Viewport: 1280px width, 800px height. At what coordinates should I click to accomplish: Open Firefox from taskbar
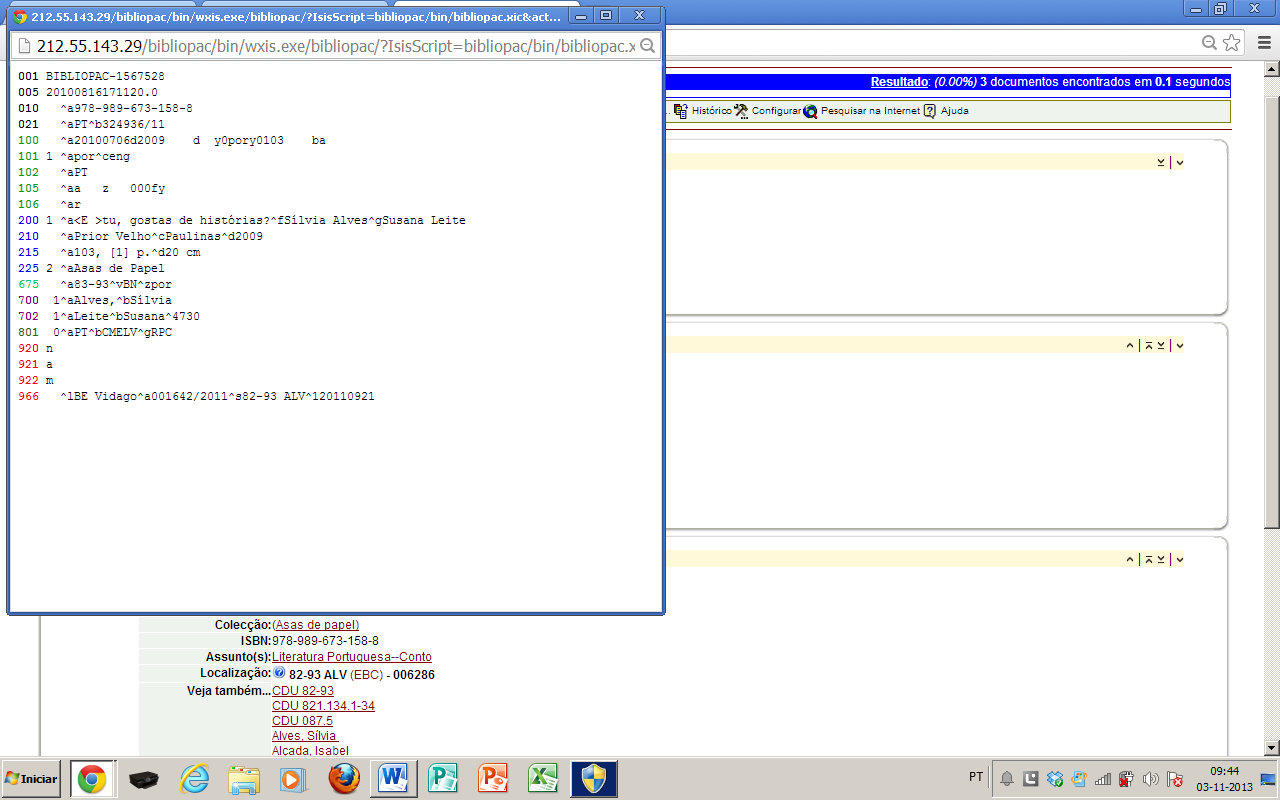click(x=344, y=778)
